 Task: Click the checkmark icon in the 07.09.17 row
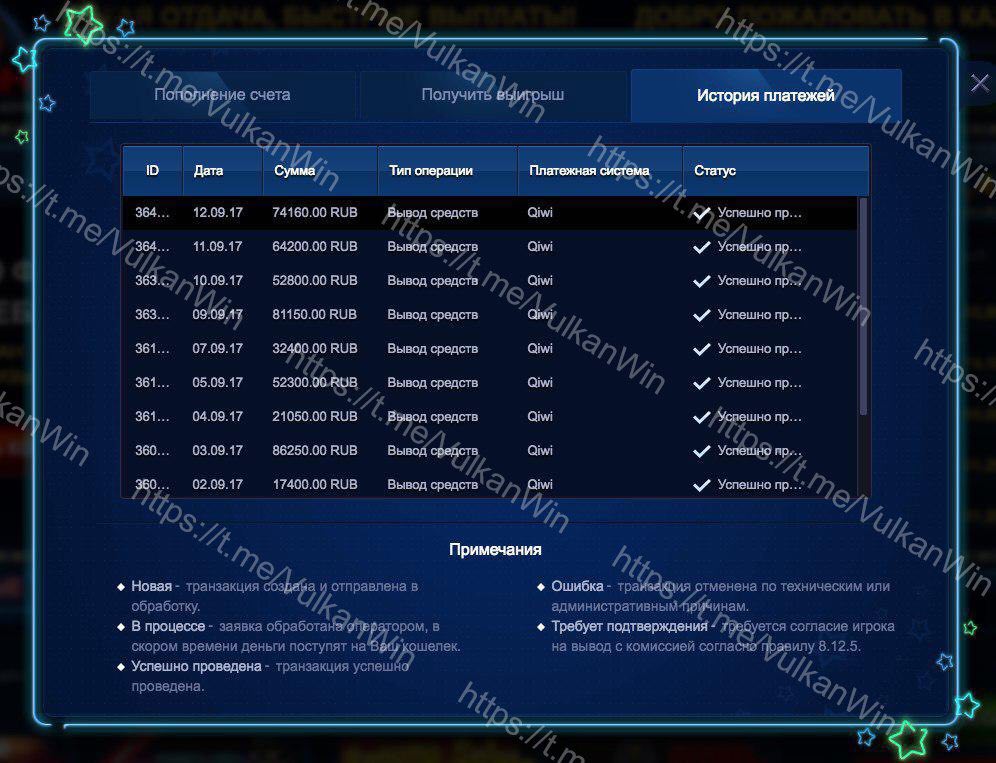[701, 349]
